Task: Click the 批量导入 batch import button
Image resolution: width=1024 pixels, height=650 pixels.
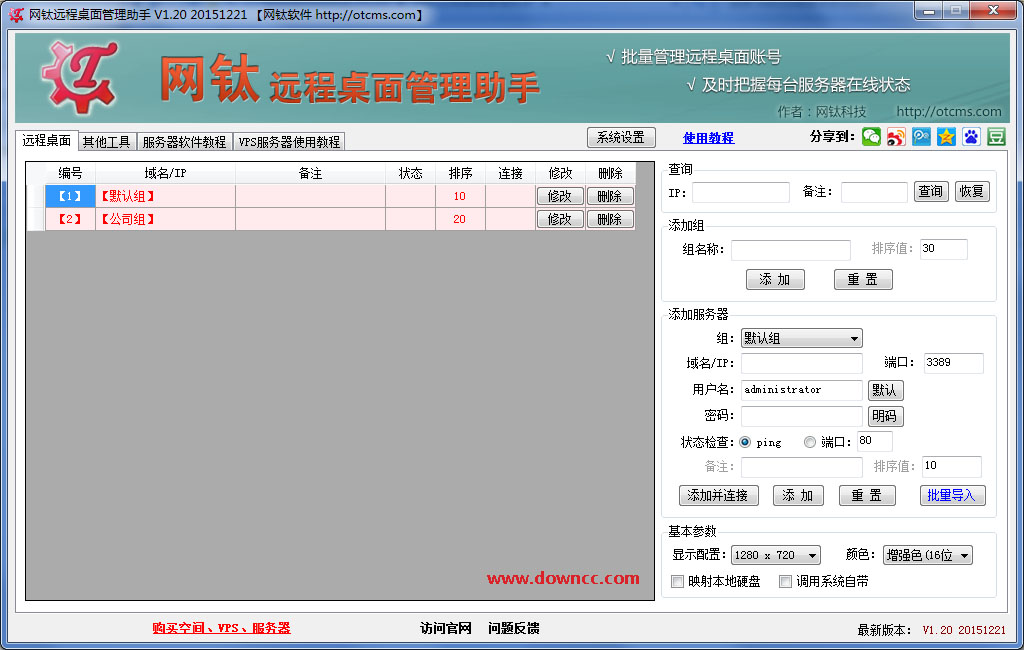Action: (952, 495)
